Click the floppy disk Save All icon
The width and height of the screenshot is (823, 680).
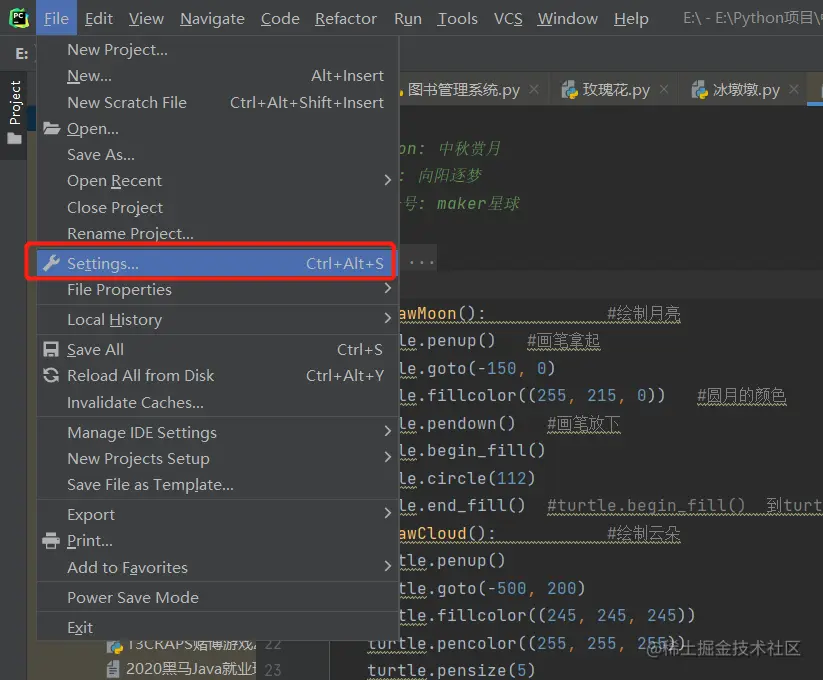coord(51,349)
